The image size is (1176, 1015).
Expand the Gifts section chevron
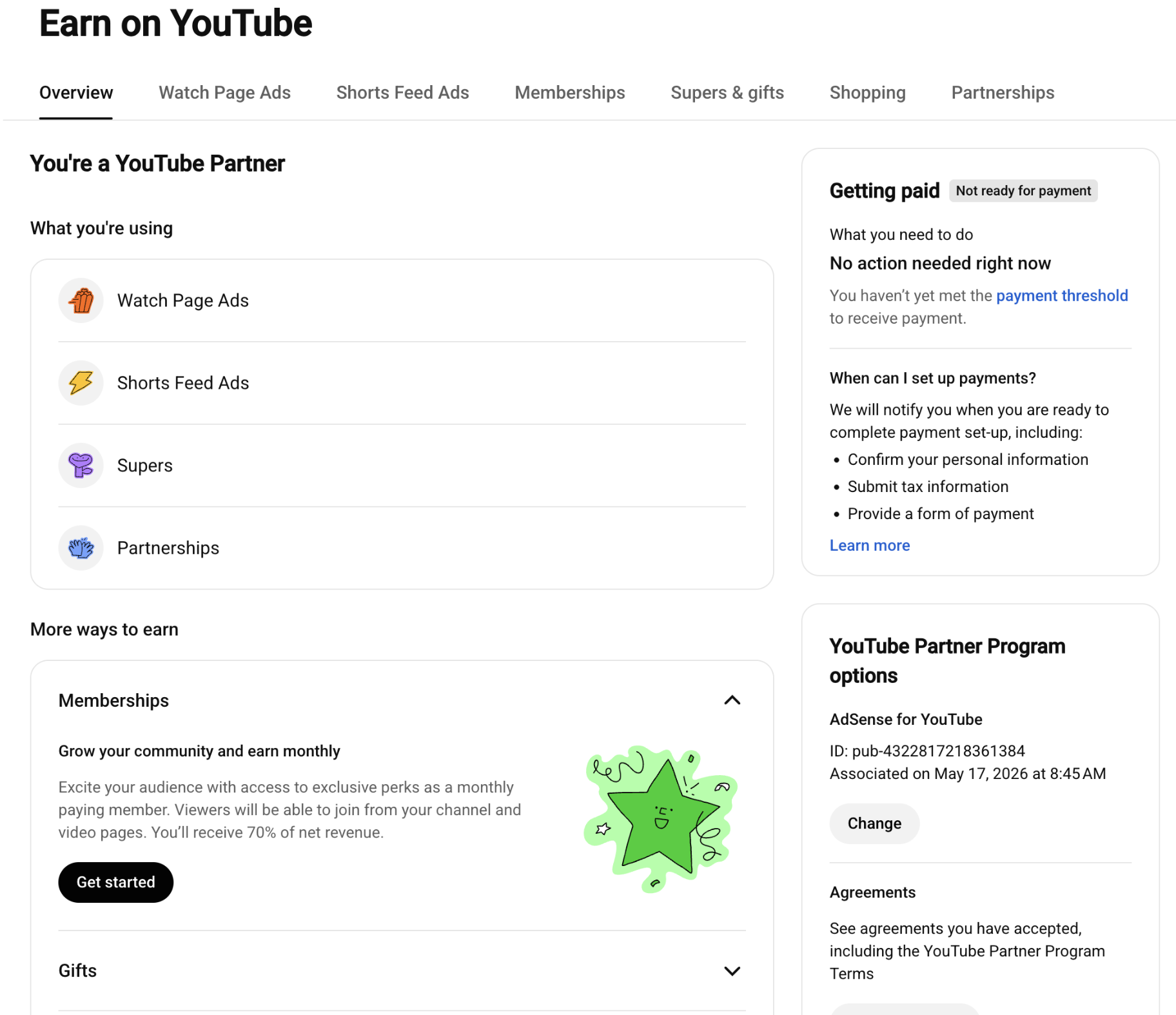click(732, 971)
